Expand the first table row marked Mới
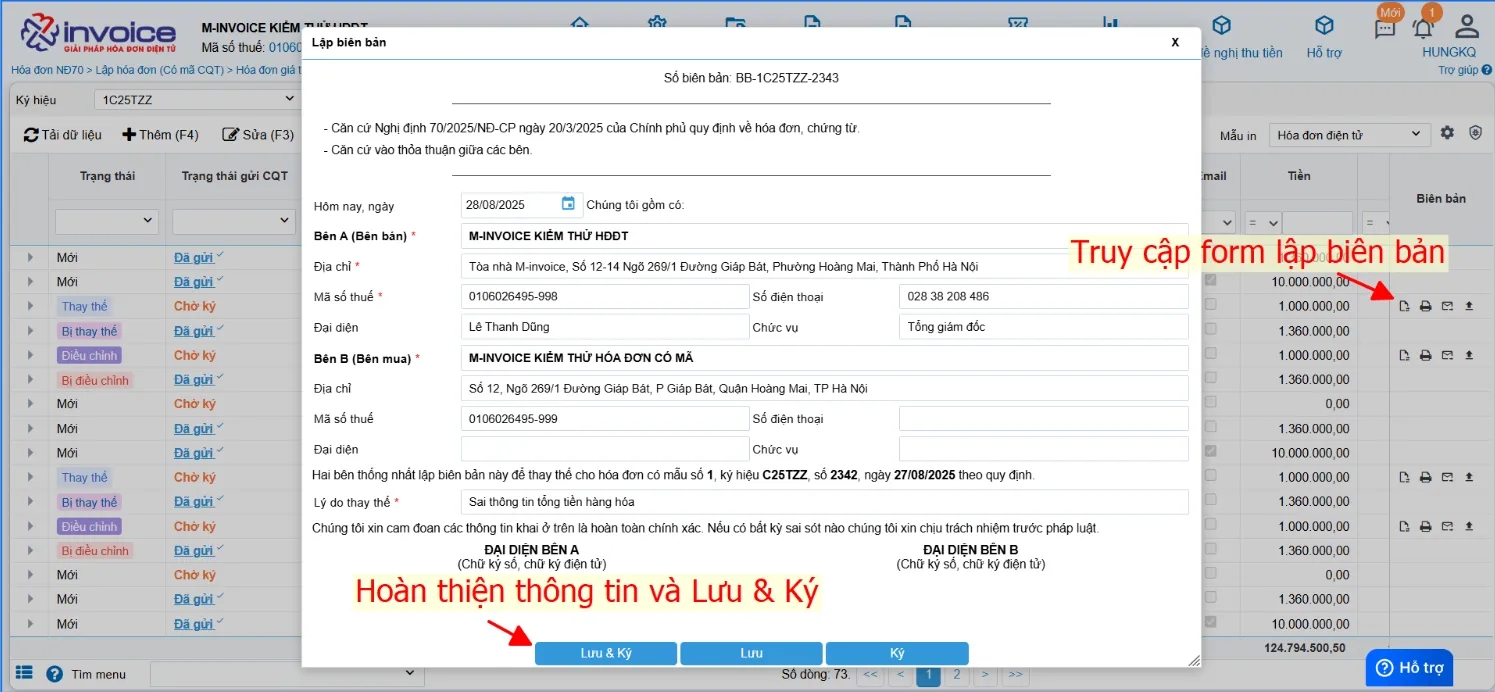The width and height of the screenshot is (1495, 692). pyautogui.click(x=30, y=258)
